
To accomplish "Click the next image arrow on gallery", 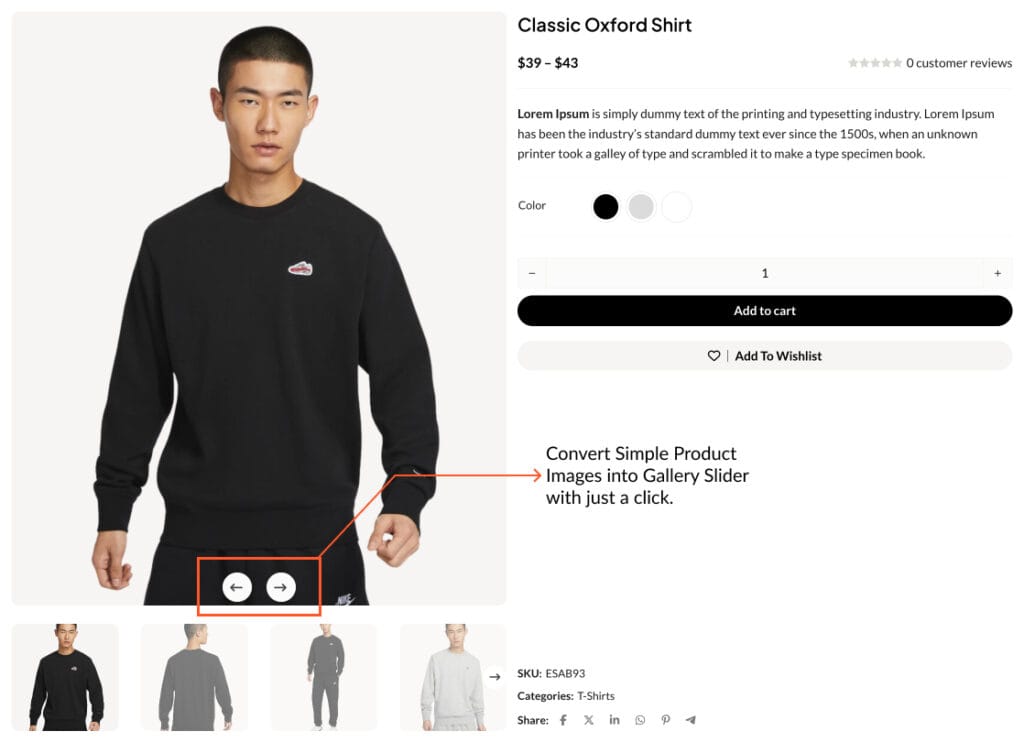I will tap(281, 587).
